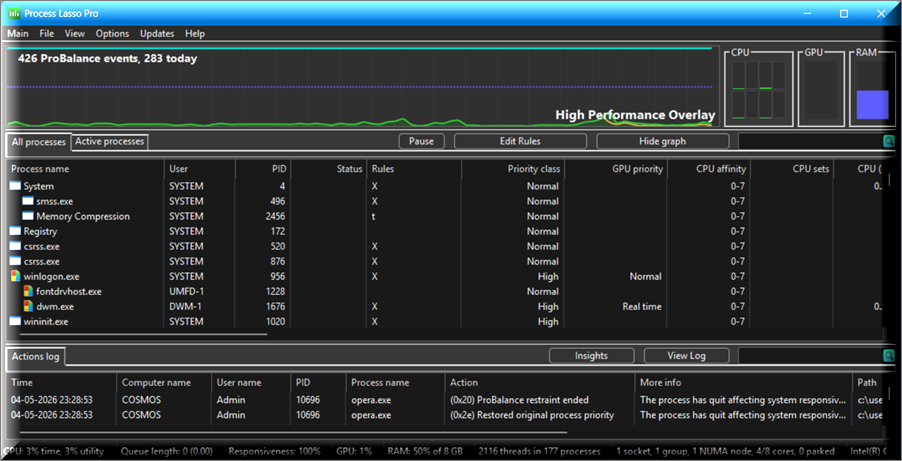Viewport: 902px width, 461px height.
Task: Click the Pause button
Action: coord(422,141)
